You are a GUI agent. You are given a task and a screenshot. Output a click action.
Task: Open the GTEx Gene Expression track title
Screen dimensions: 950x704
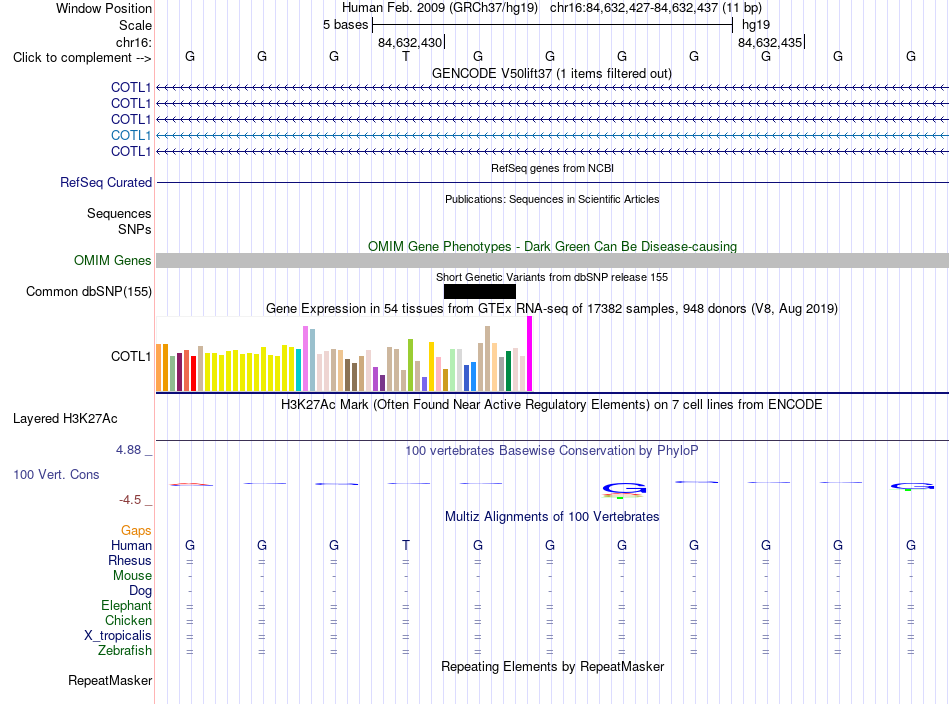click(x=552, y=308)
